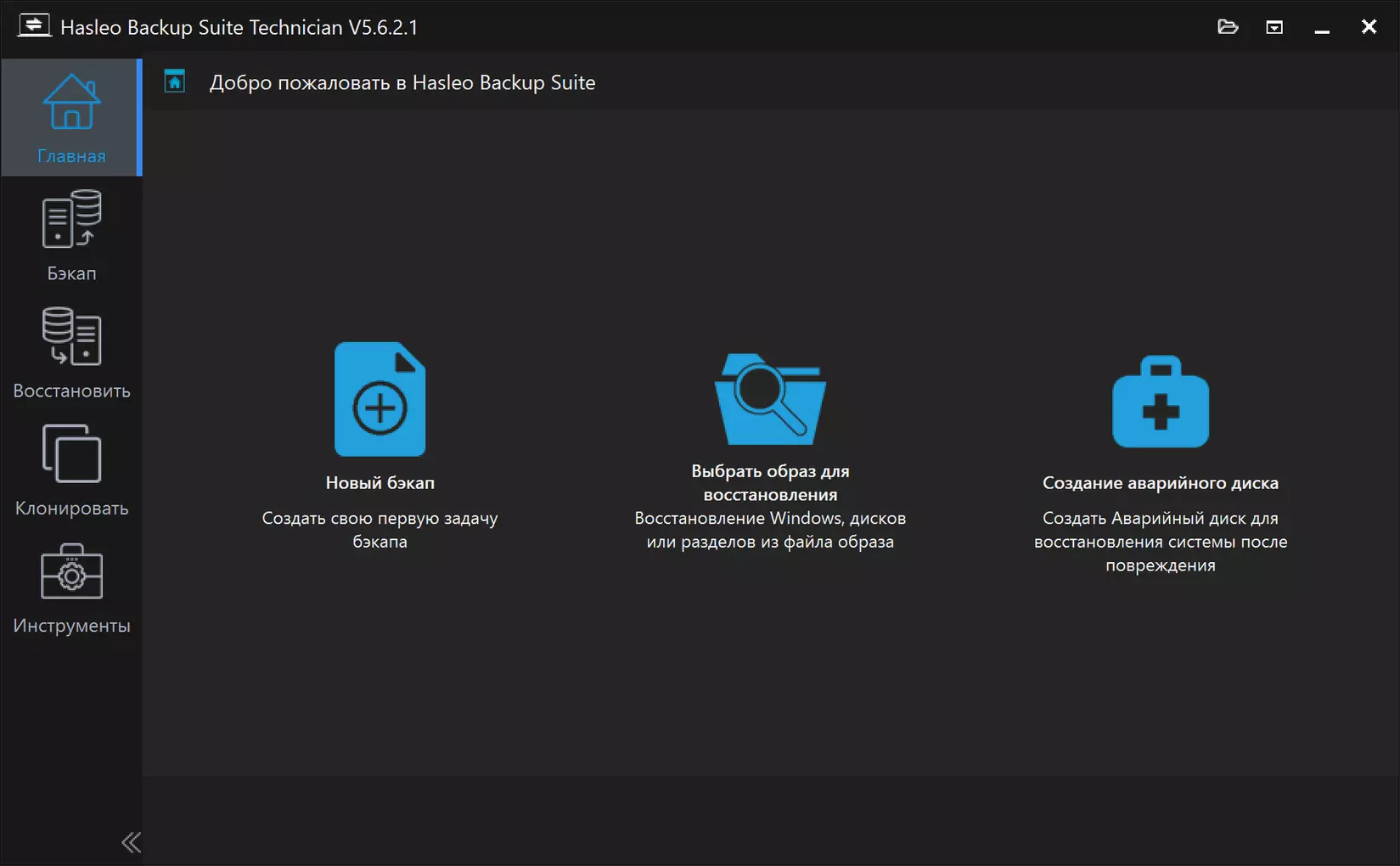Click "Восстановление Windows, дисков" description text

[770, 518]
